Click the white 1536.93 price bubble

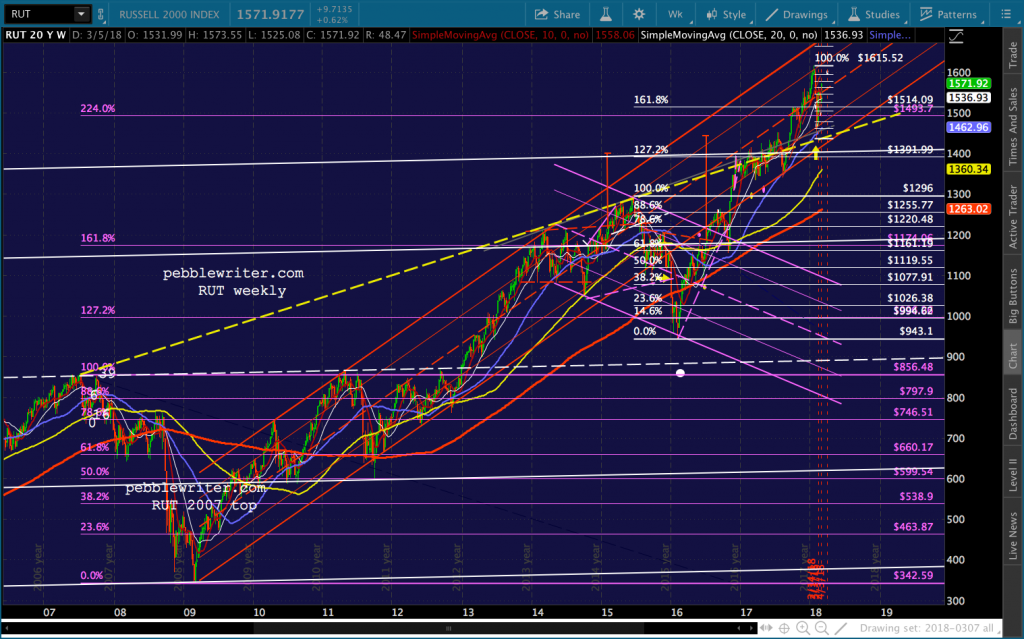(x=968, y=97)
